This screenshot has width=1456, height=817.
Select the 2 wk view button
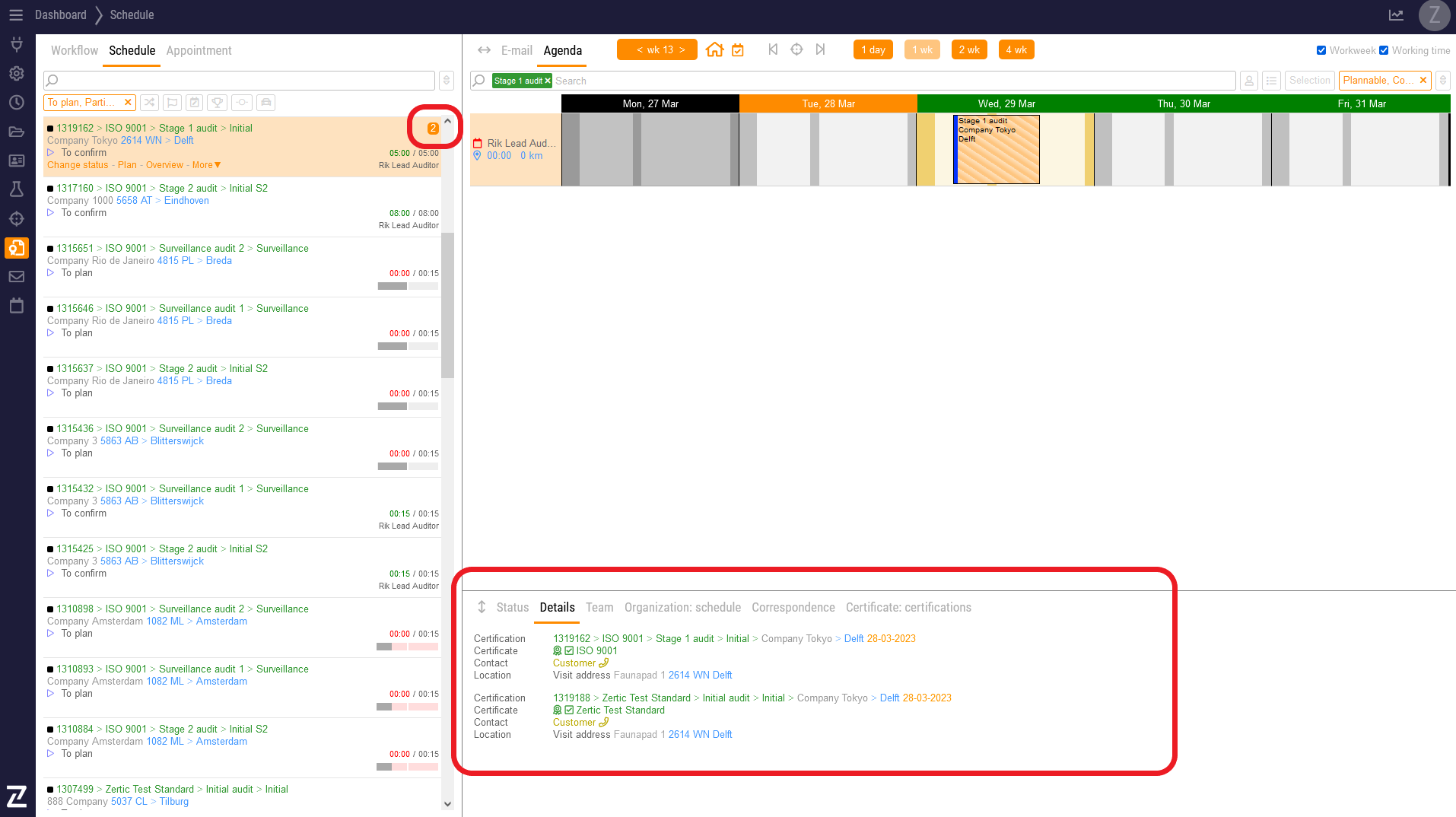[x=968, y=50]
